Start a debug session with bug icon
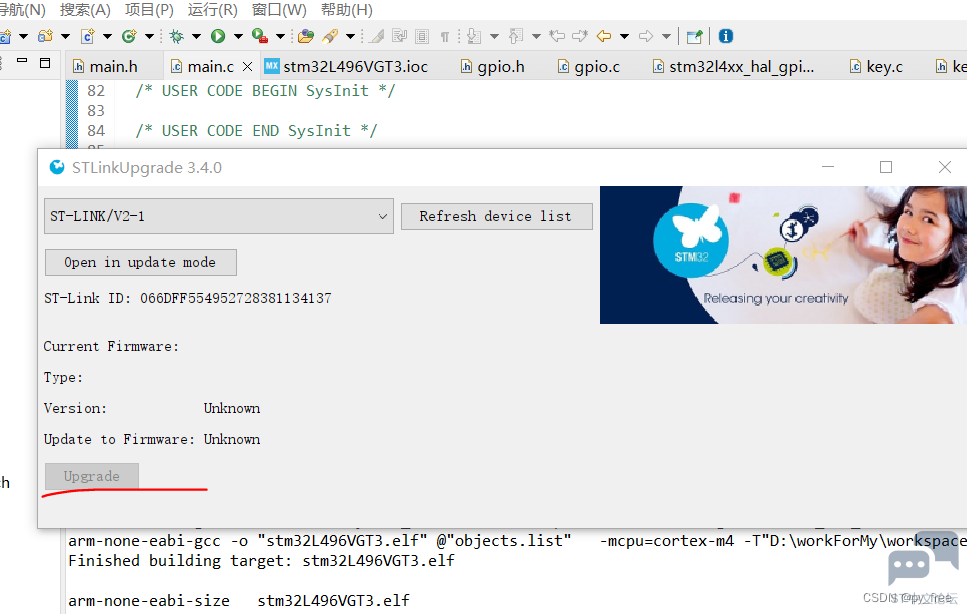Screen dimensions: 967x614 (176, 36)
